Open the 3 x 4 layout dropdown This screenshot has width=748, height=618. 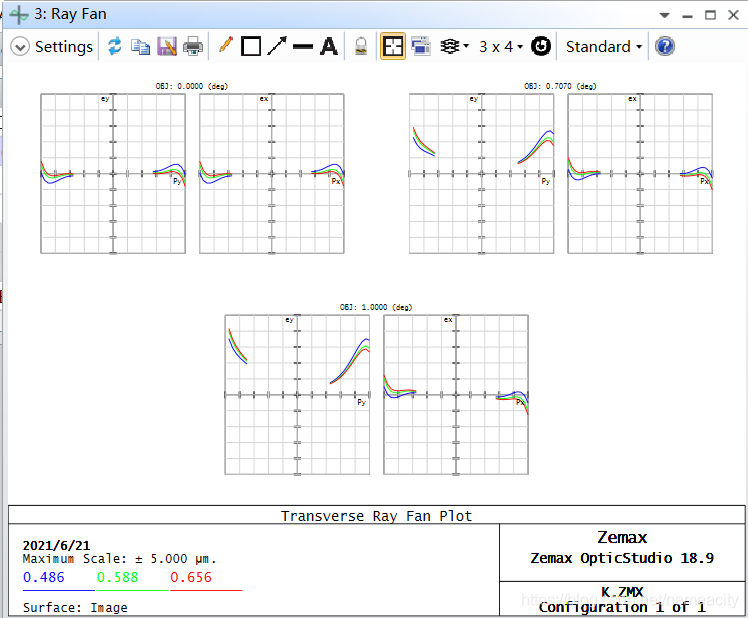click(x=501, y=47)
